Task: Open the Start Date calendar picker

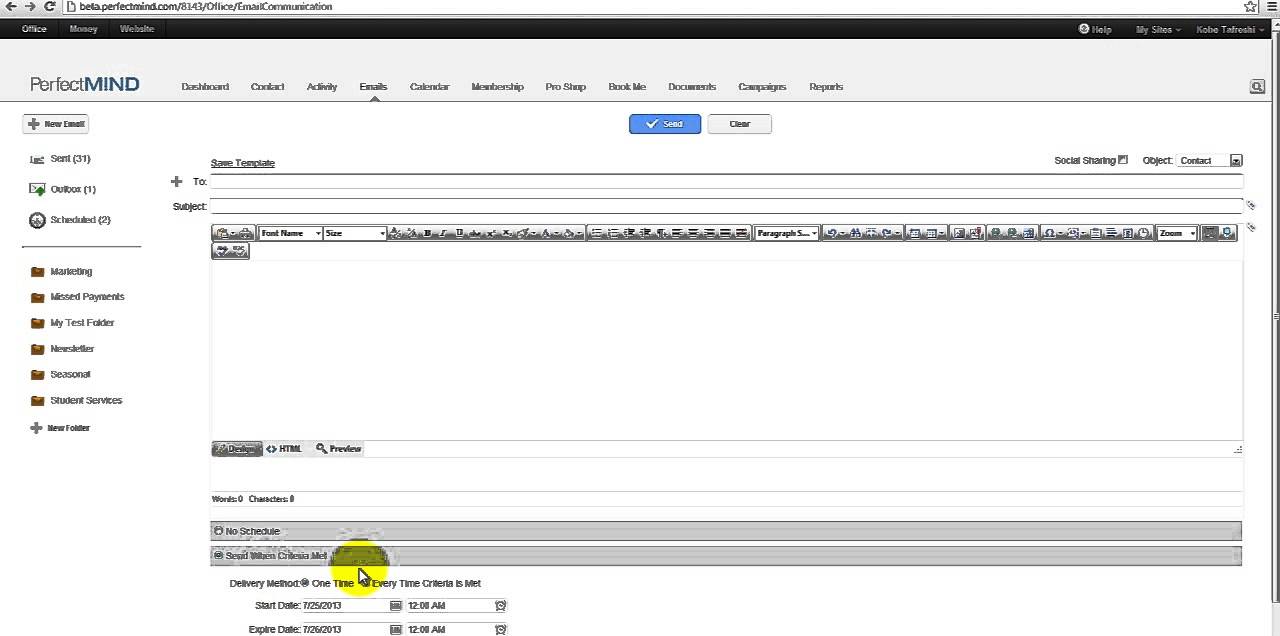Action: pyautogui.click(x=395, y=606)
